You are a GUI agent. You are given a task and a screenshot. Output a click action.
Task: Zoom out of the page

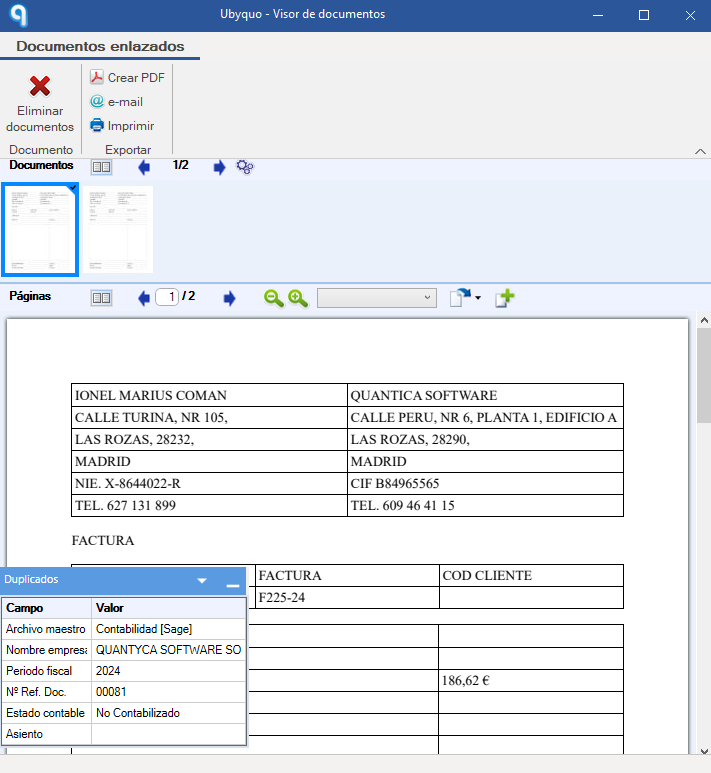pyautogui.click(x=274, y=298)
